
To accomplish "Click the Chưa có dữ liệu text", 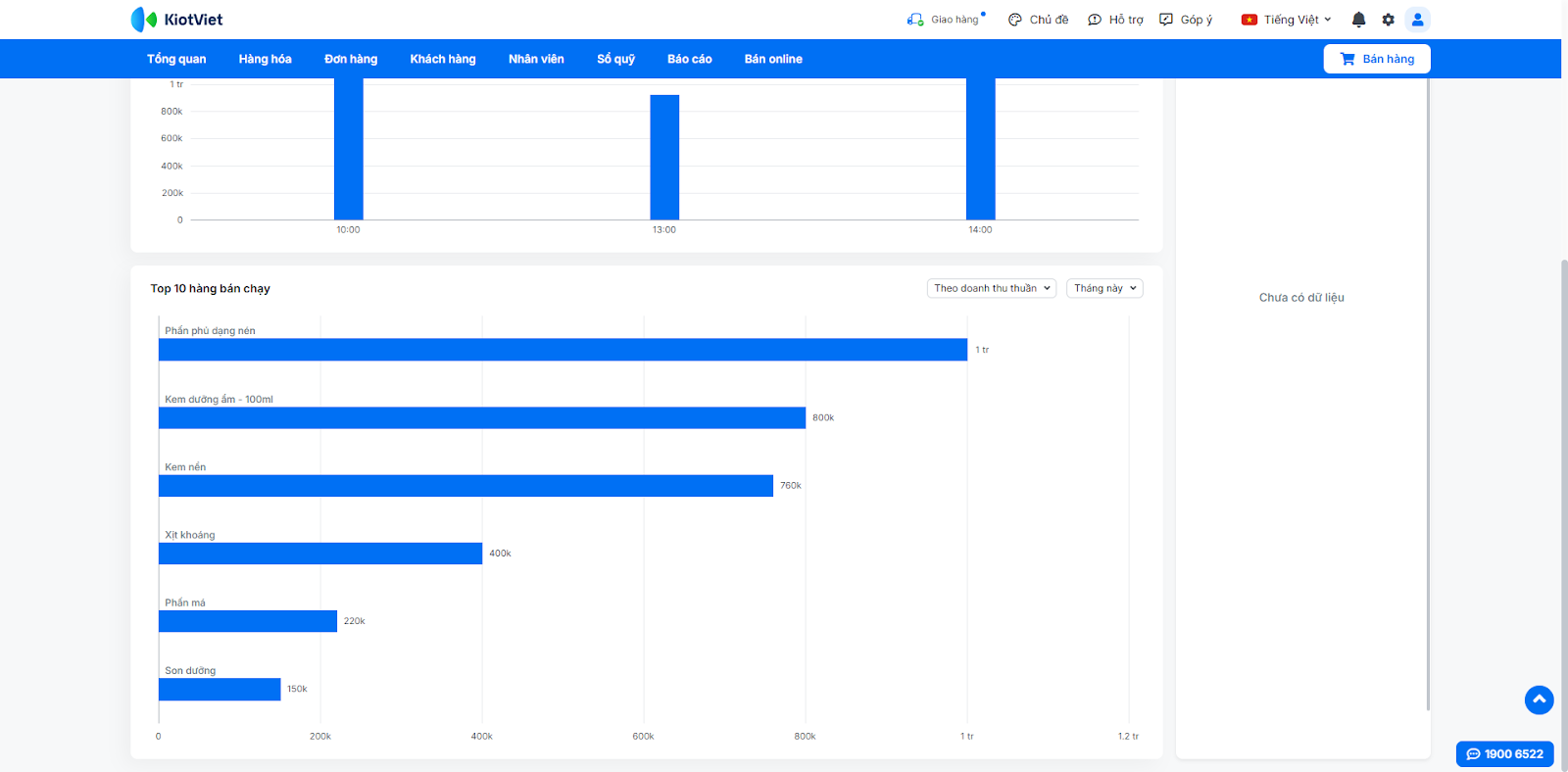I will click(1301, 298).
